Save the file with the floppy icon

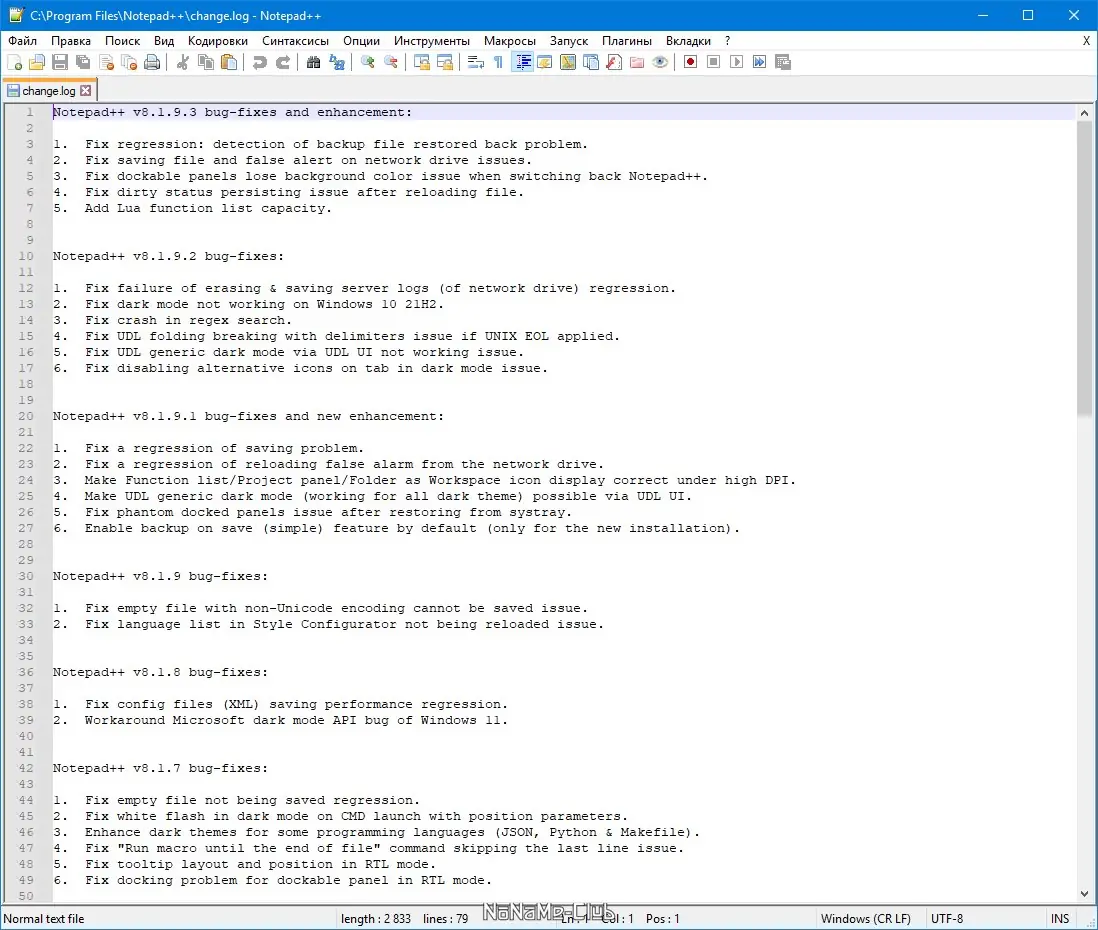(x=60, y=62)
